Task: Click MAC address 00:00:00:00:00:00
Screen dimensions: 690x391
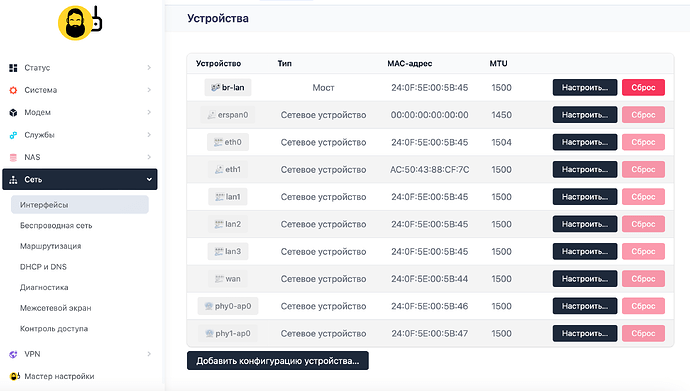Action: (429, 115)
